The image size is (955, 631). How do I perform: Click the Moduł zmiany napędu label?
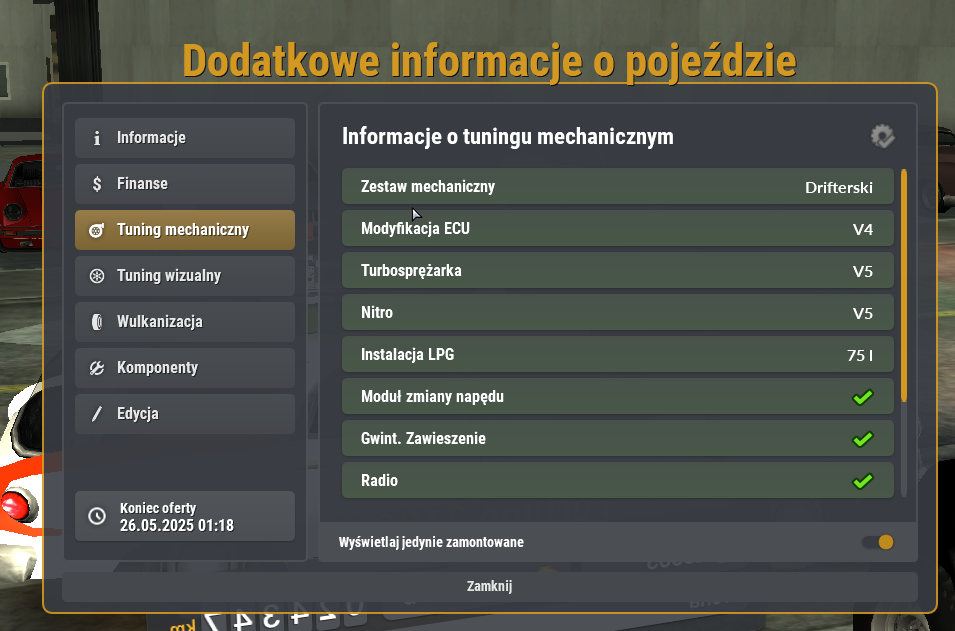pos(432,397)
